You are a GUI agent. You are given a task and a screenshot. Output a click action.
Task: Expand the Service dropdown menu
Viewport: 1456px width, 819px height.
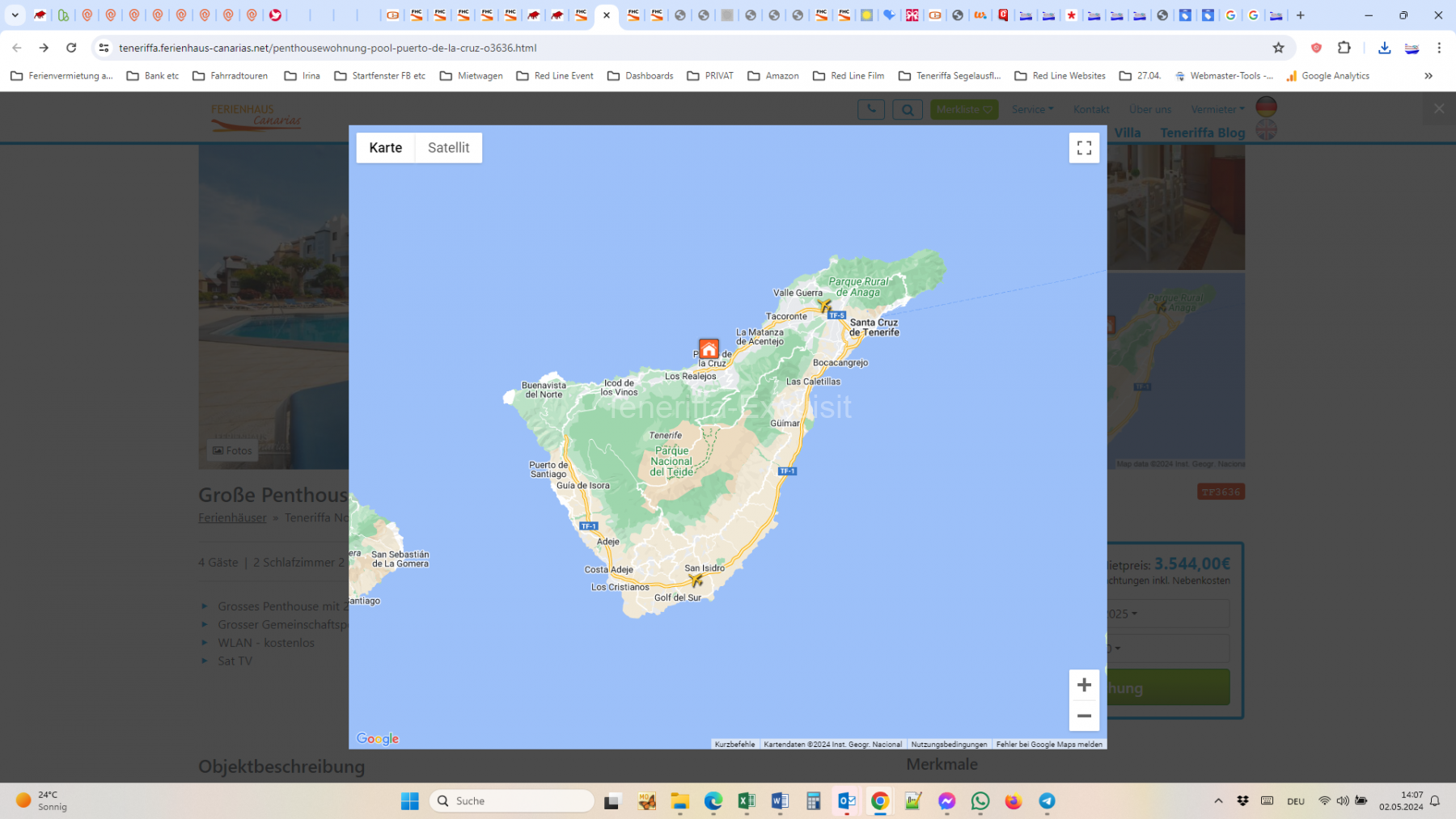click(1032, 109)
